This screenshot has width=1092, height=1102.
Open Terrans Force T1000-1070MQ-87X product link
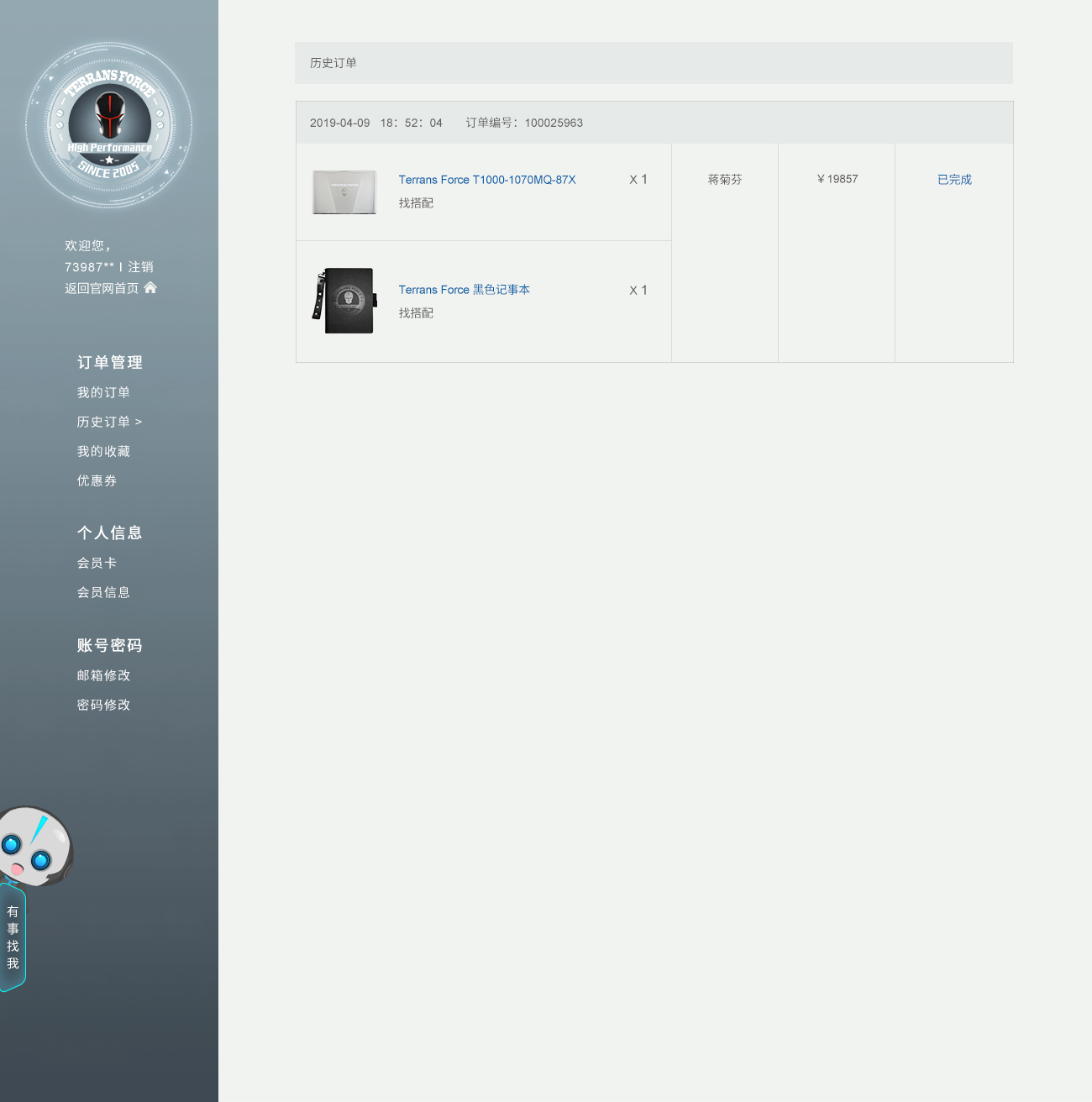click(487, 180)
